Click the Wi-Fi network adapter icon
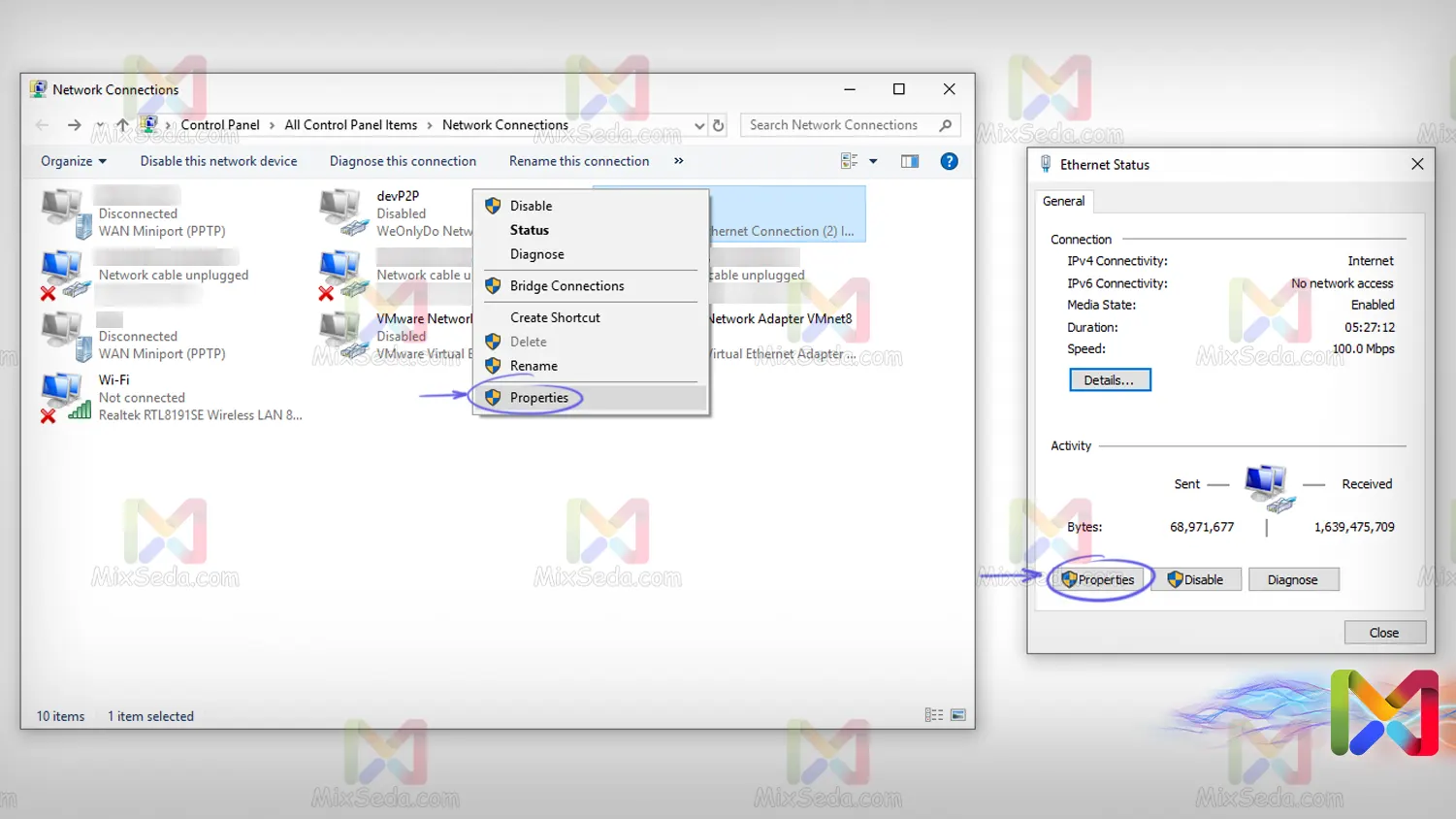 click(x=65, y=397)
